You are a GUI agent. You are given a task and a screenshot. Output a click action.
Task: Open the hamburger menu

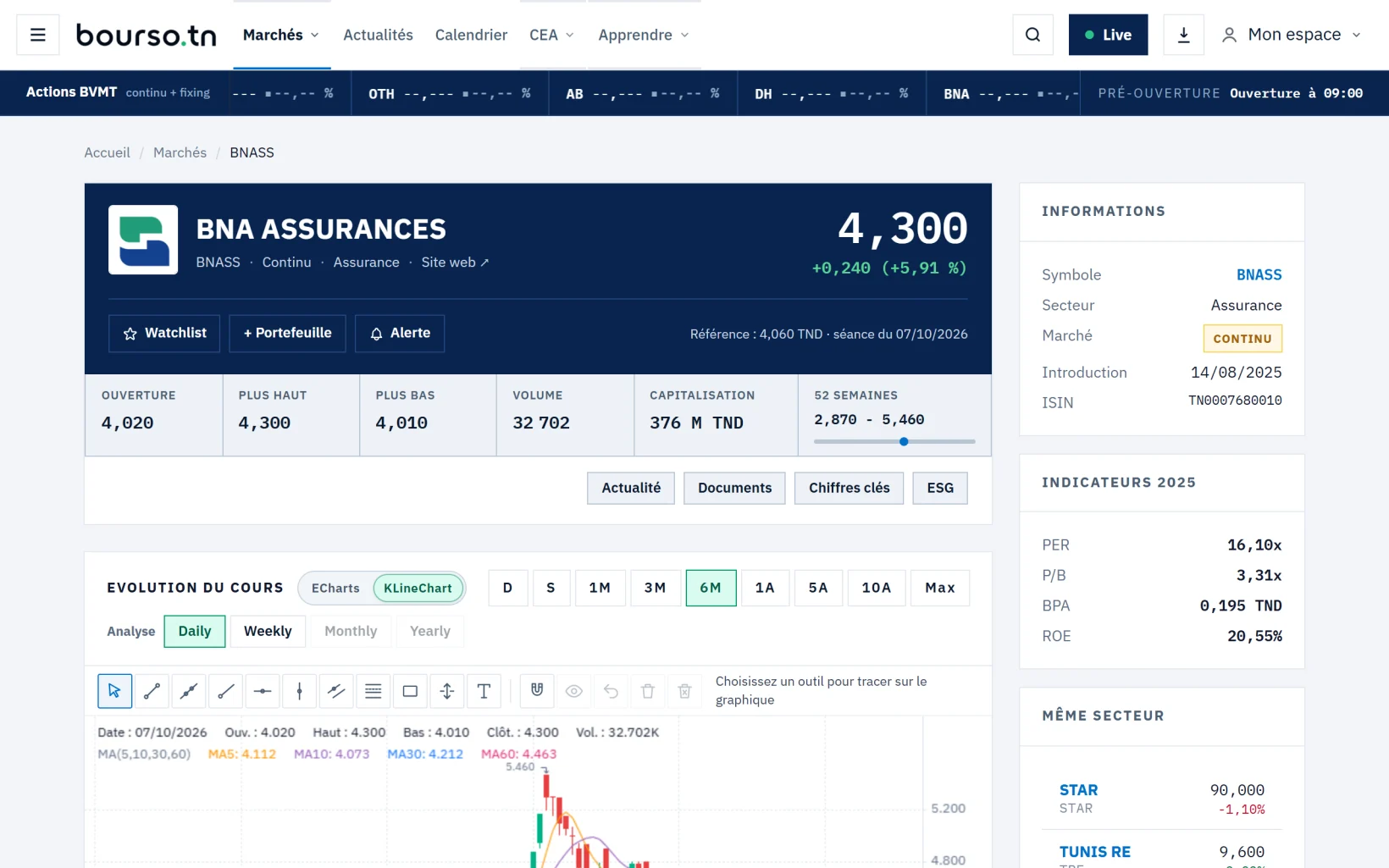tap(38, 35)
